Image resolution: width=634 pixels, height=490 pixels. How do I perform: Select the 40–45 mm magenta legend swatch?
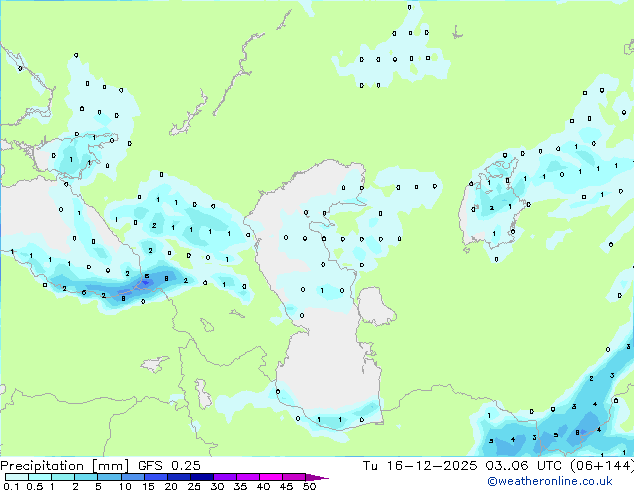(271, 477)
